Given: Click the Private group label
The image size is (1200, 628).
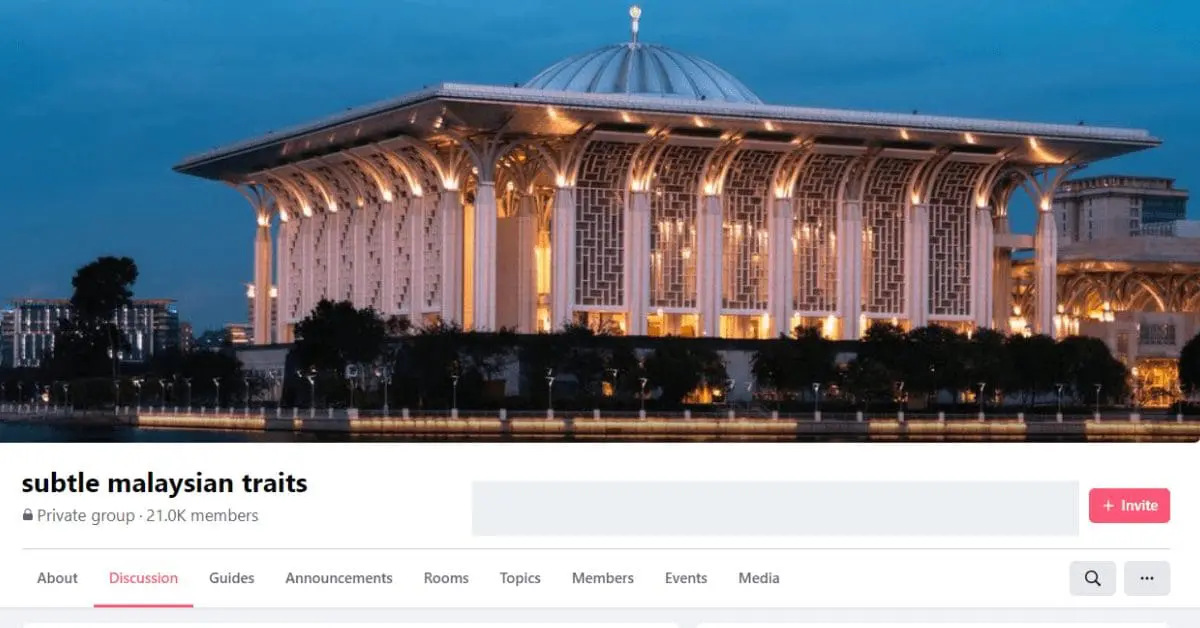Looking at the screenshot, I should click(x=86, y=516).
